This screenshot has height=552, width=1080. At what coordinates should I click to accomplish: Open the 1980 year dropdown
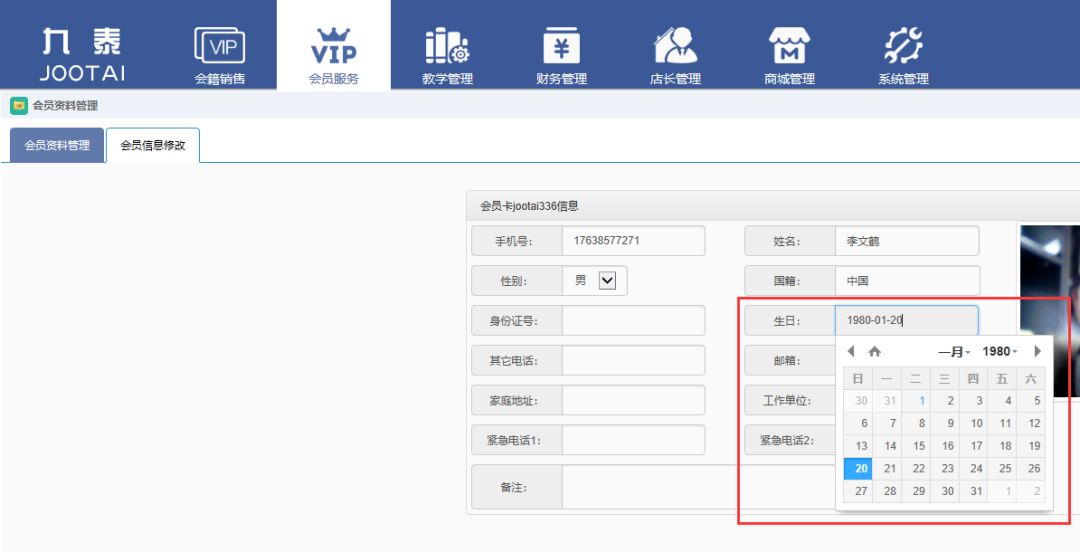point(999,351)
